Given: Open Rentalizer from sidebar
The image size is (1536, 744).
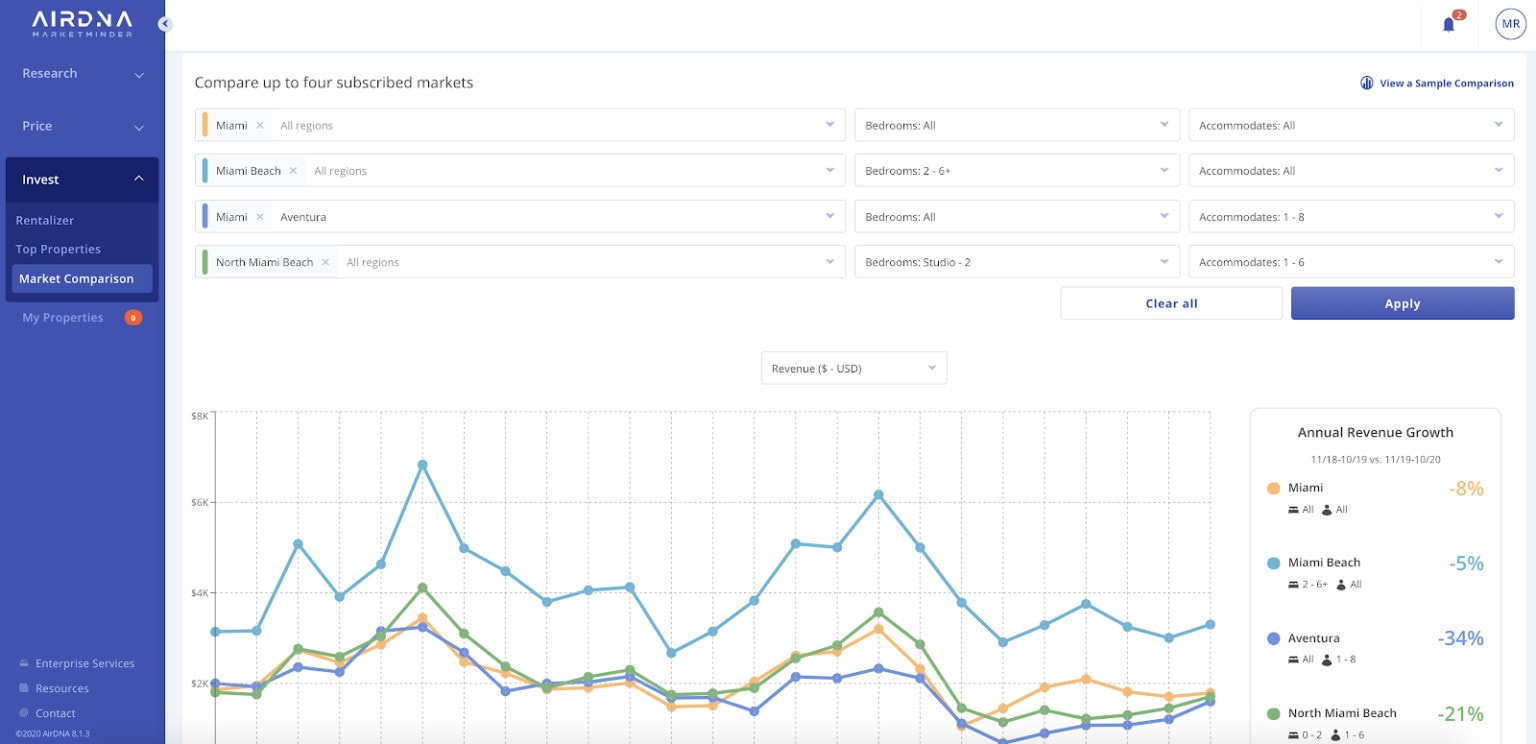Looking at the screenshot, I should 45,221.
